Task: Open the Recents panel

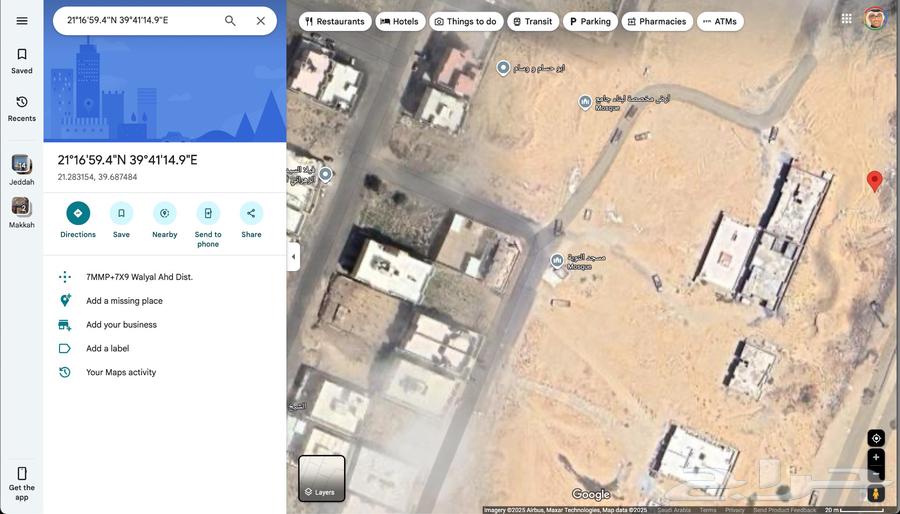Action: coord(22,108)
